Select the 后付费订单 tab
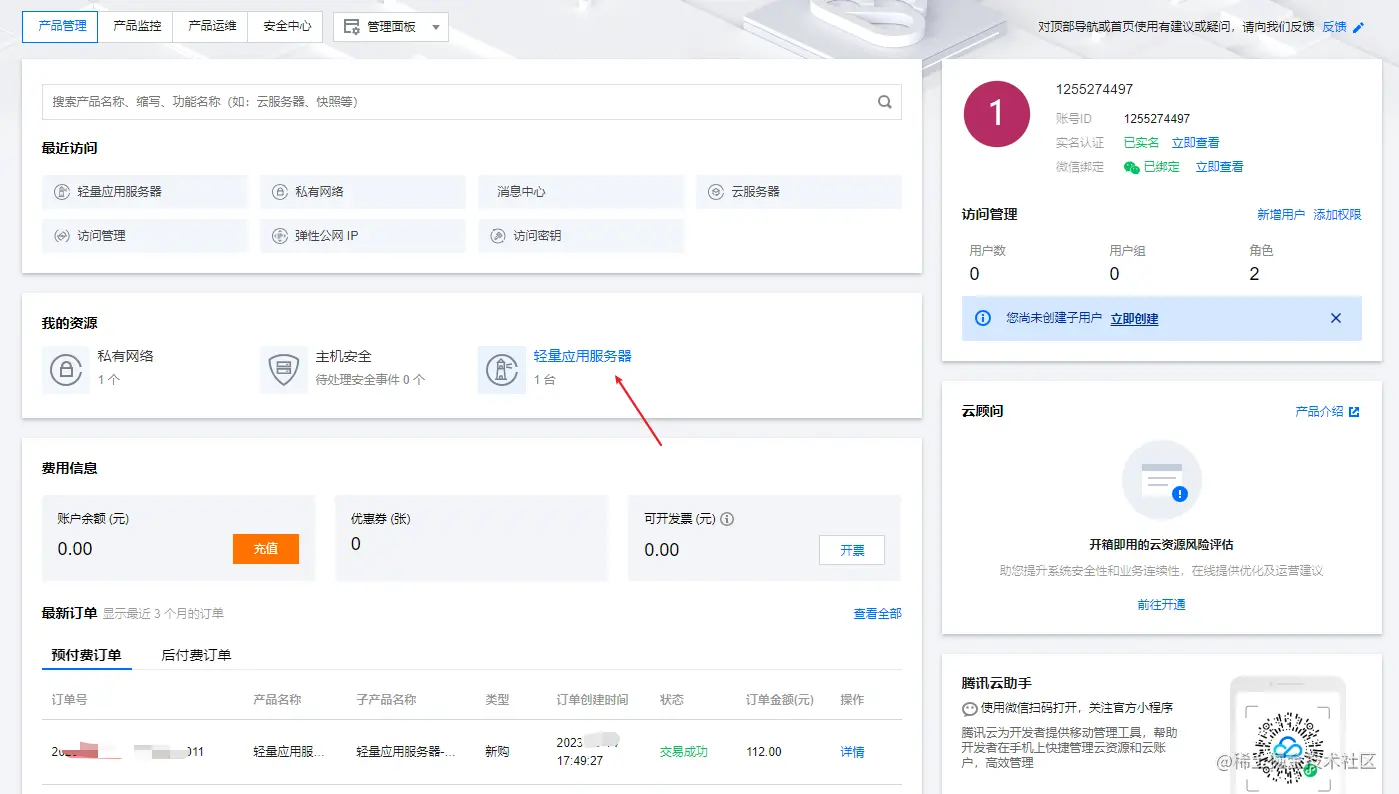1399x794 pixels. coord(196,655)
